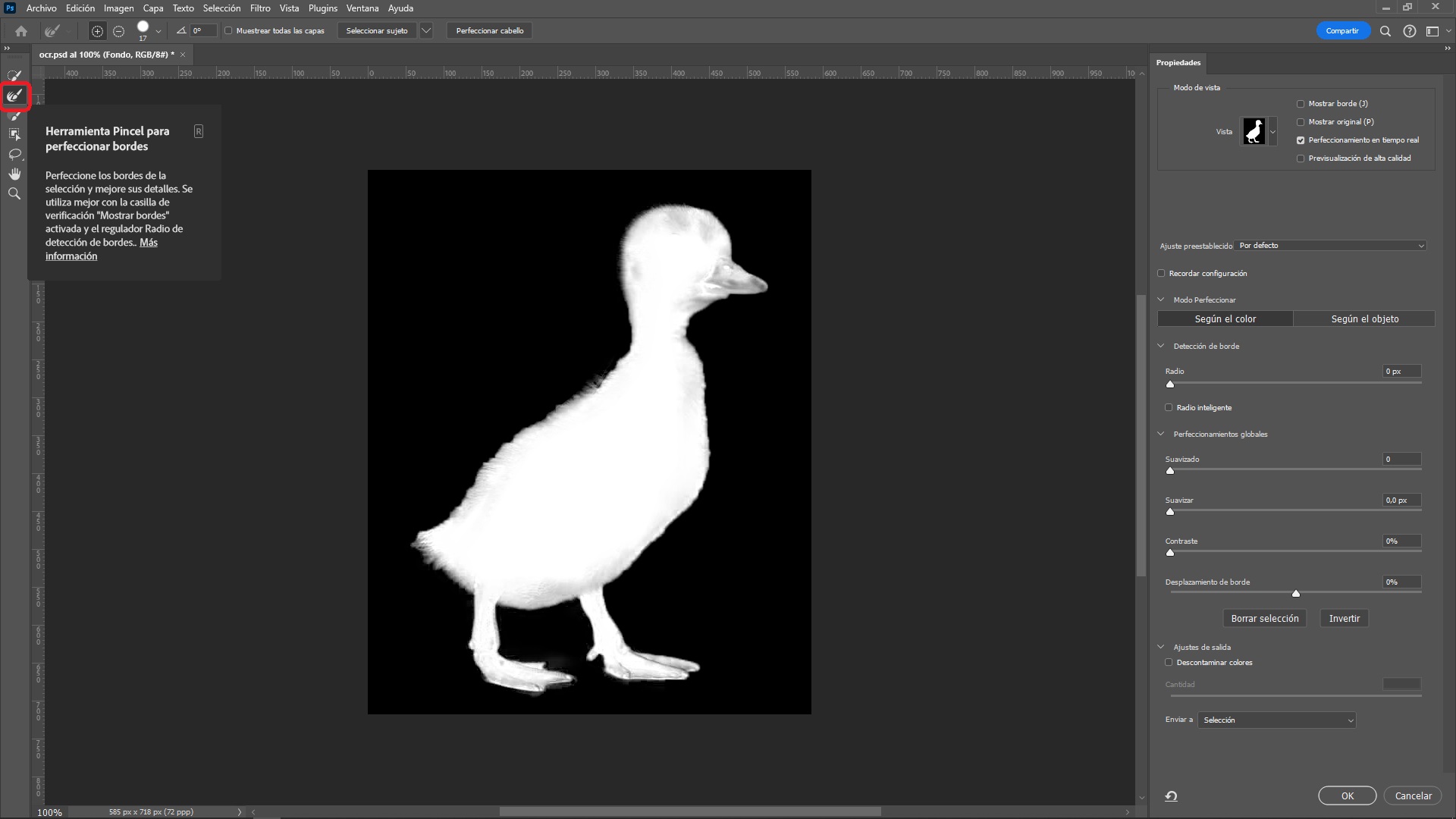The height and width of the screenshot is (819, 1456).
Task: Choose Subtract from selection minus mode
Action: pos(118,31)
